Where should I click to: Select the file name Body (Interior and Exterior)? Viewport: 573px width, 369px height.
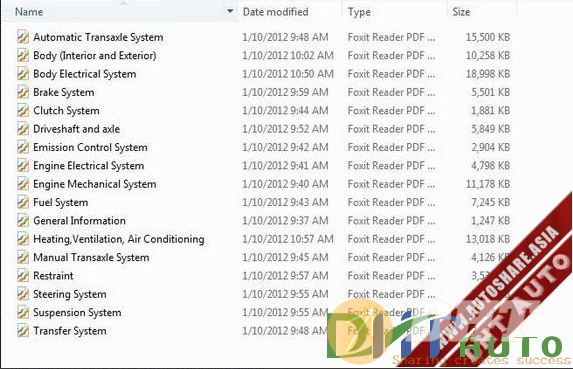[x=95, y=56]
